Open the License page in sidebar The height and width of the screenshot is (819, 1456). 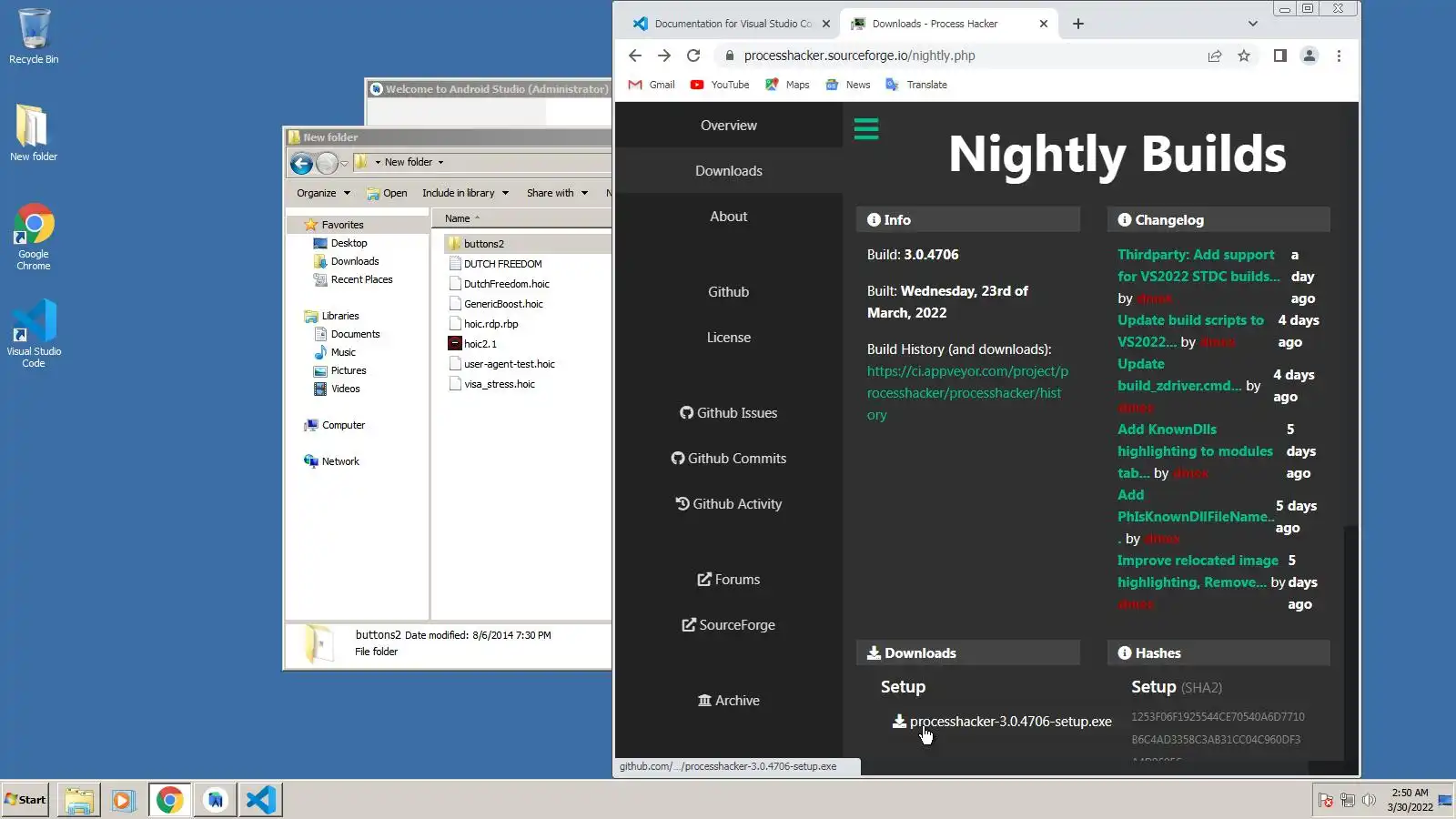click(728, 338)
